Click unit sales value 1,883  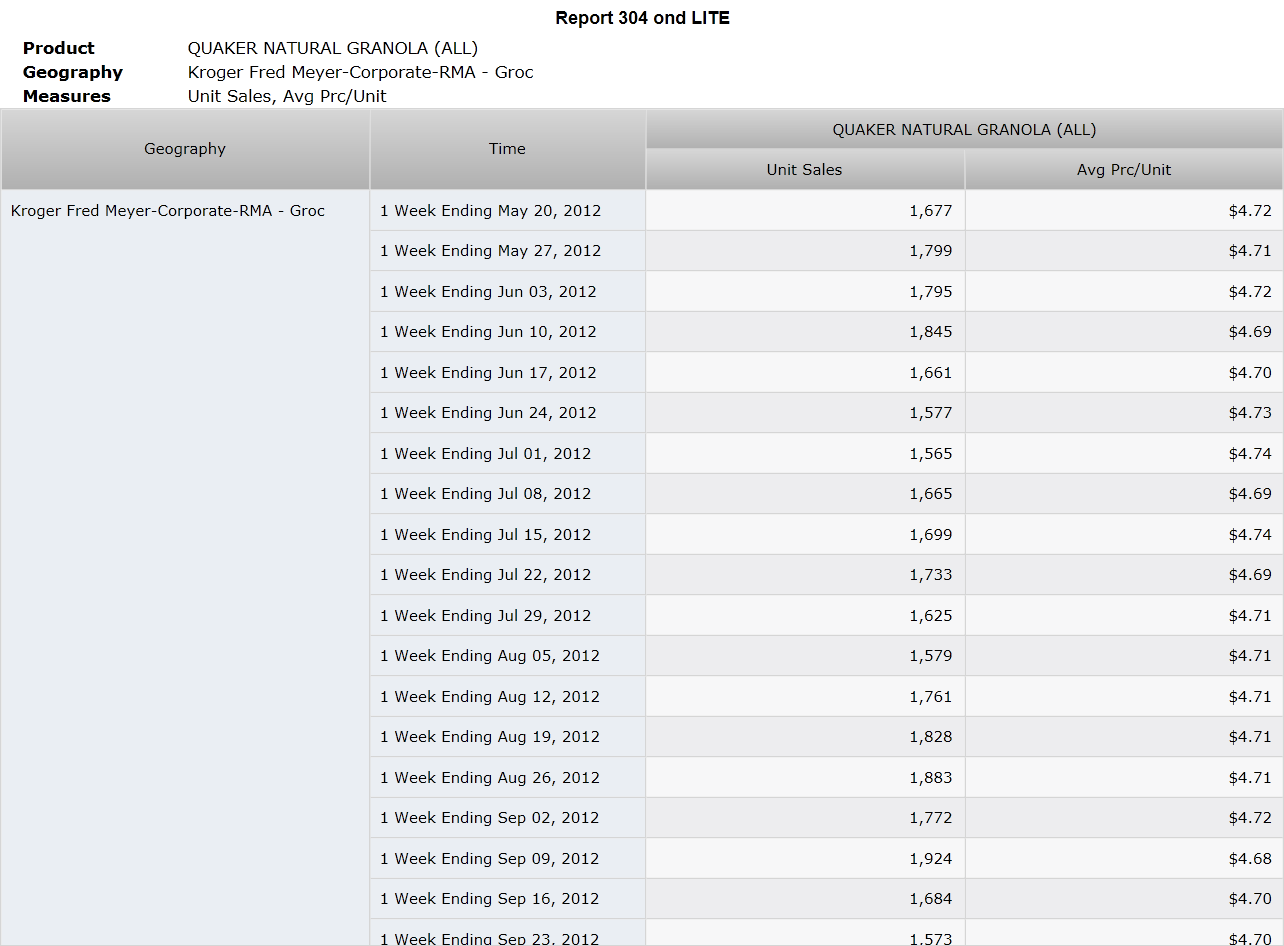click(x=931, y=778)
